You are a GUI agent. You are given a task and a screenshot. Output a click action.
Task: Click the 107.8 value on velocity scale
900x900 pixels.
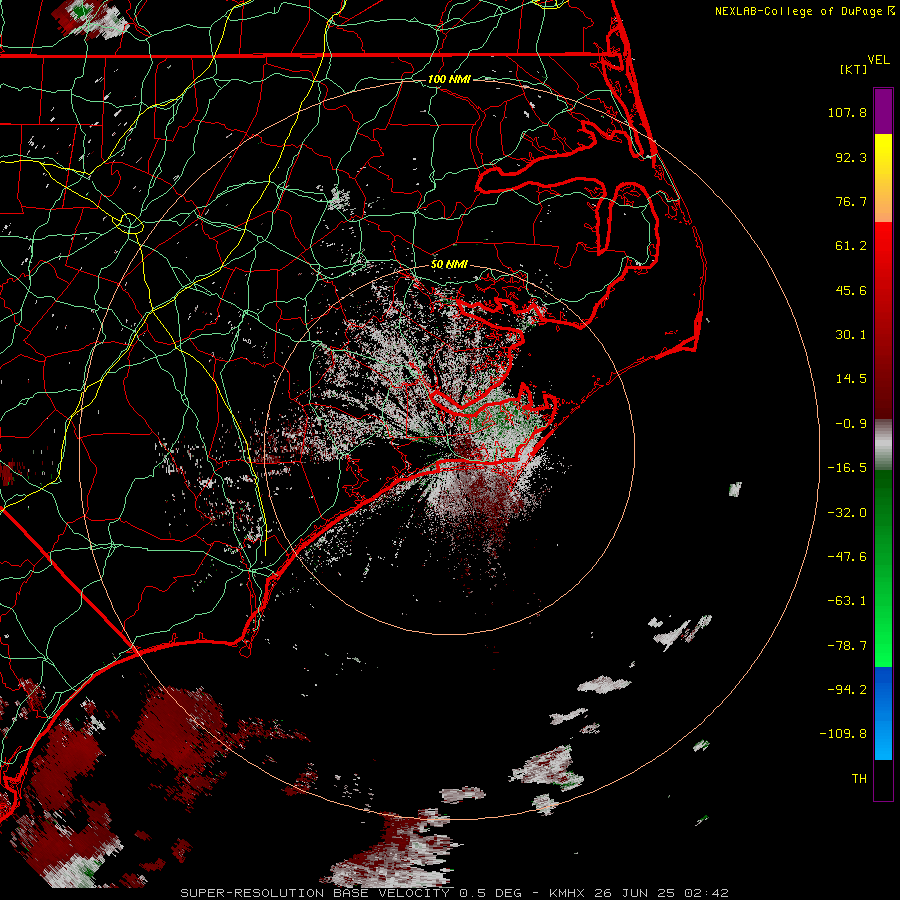847,112
